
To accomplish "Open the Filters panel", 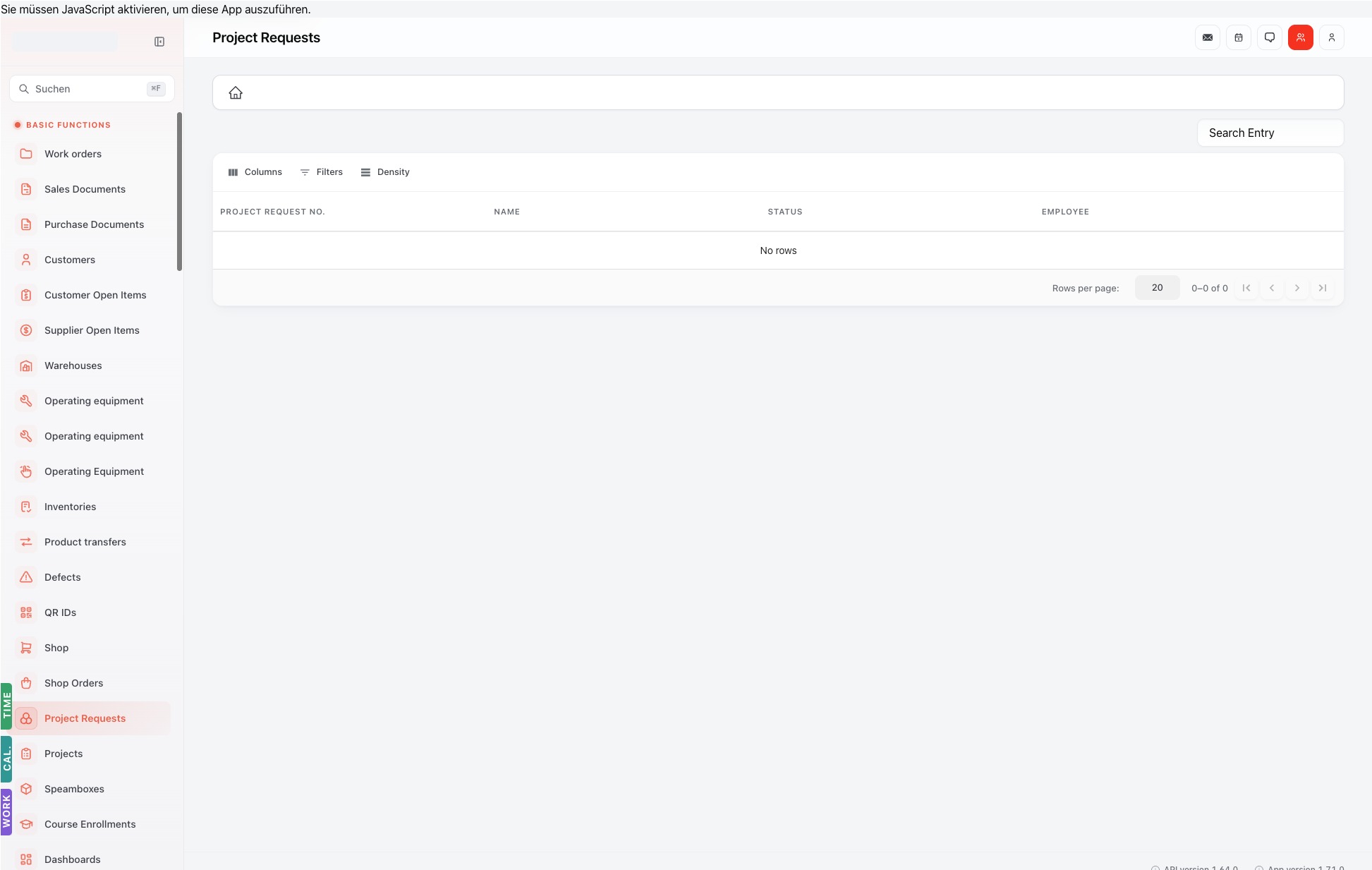I will click(x=322, y=172).
